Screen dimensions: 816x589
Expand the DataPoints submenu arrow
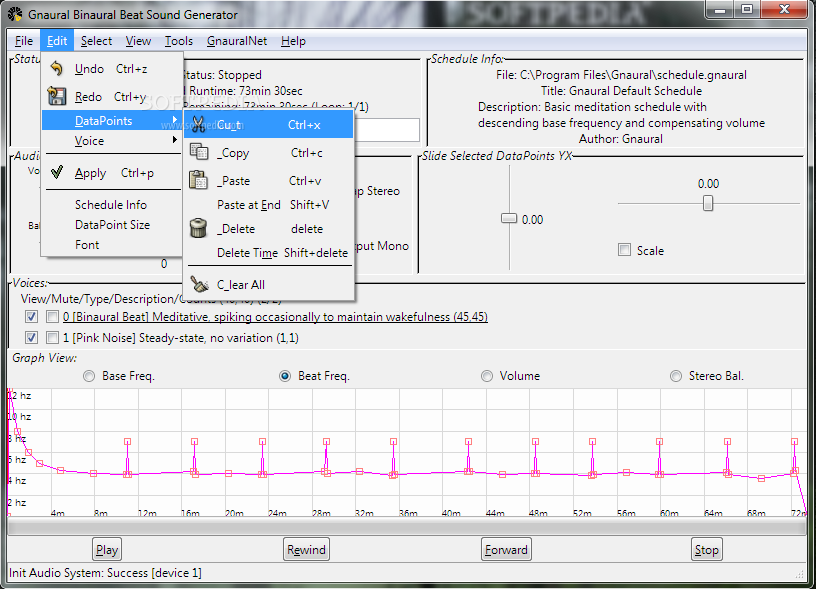175,120
